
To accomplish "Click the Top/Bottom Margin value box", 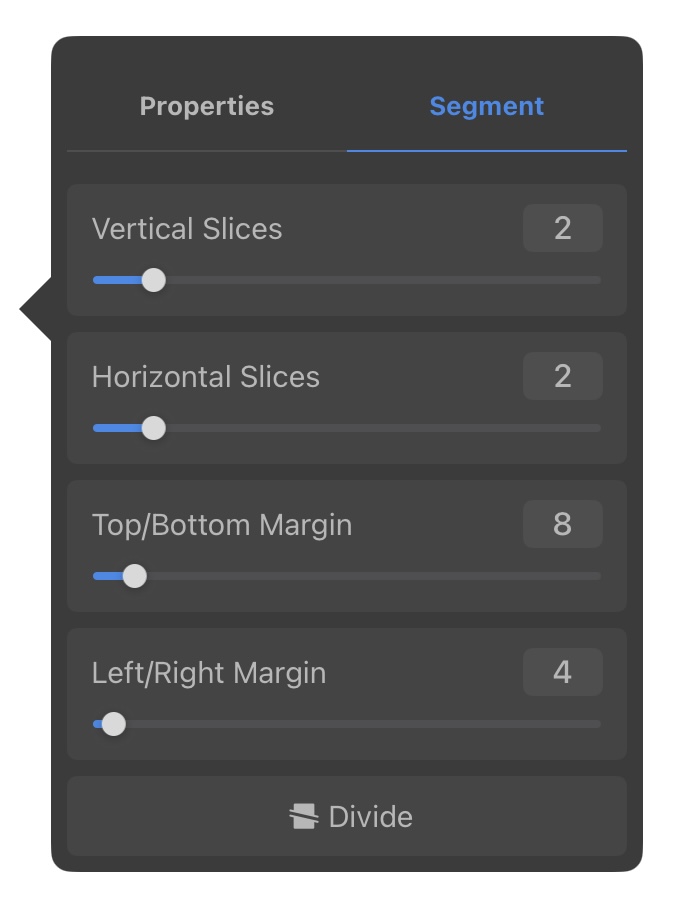I will pos(563,524).
